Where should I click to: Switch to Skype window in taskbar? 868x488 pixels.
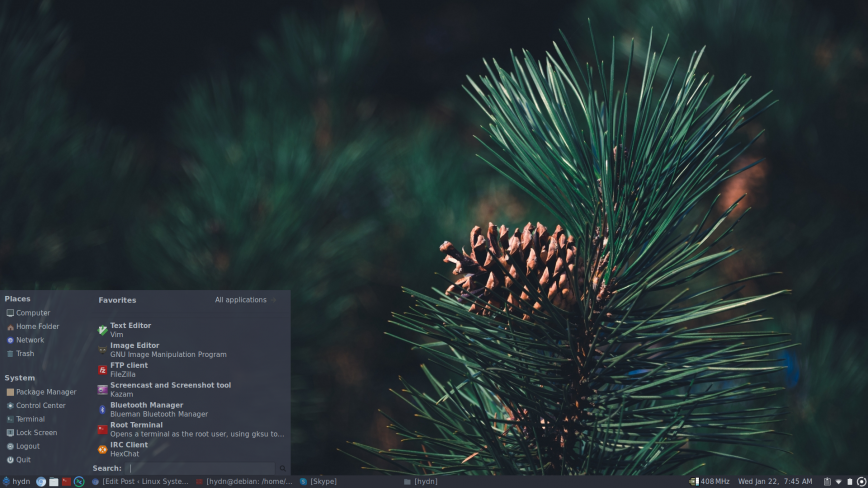click(x=318, y=481)
